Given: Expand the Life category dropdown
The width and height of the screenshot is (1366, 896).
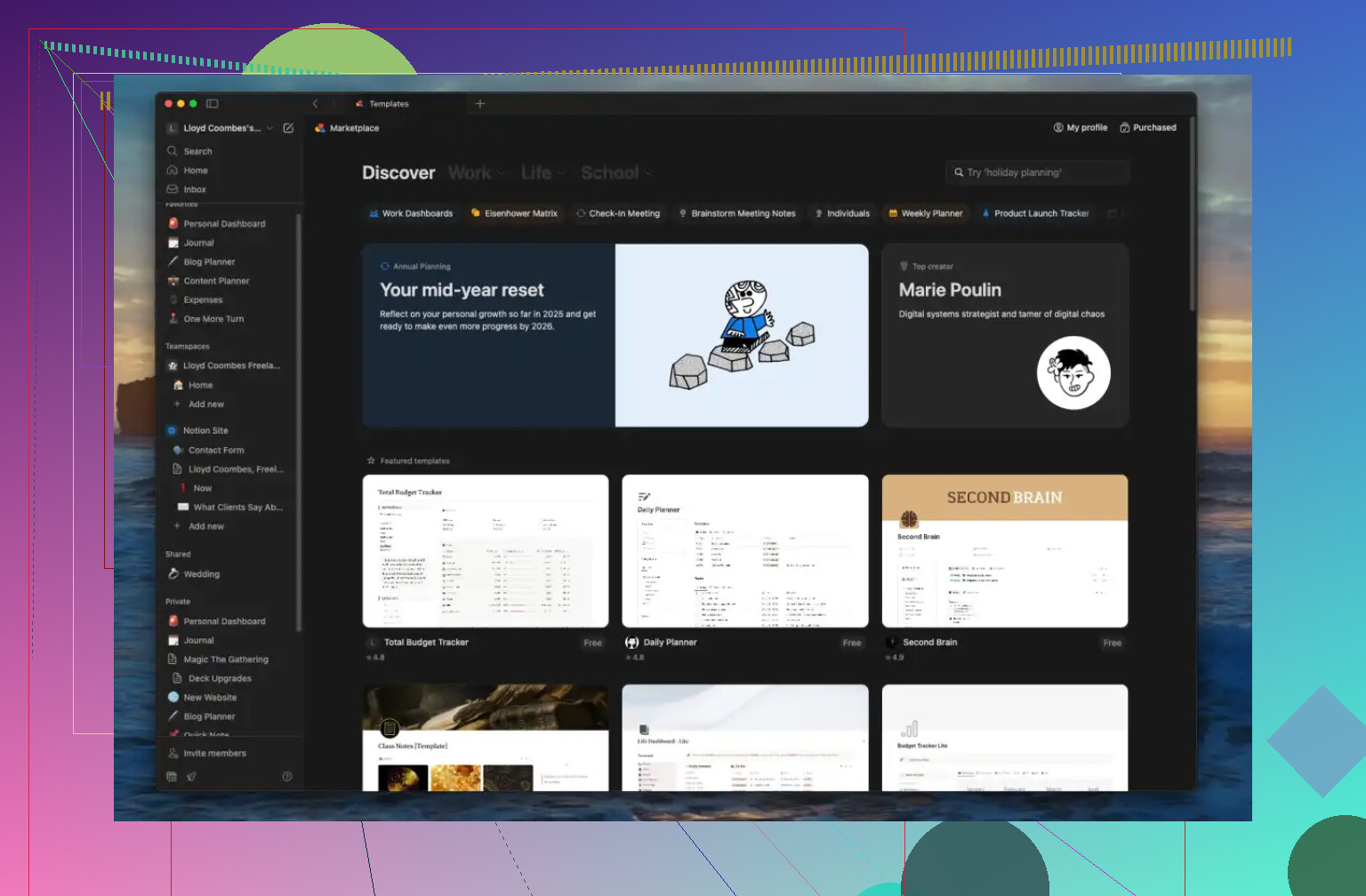Looking at the screenshot, I should [x=543, y=173].
